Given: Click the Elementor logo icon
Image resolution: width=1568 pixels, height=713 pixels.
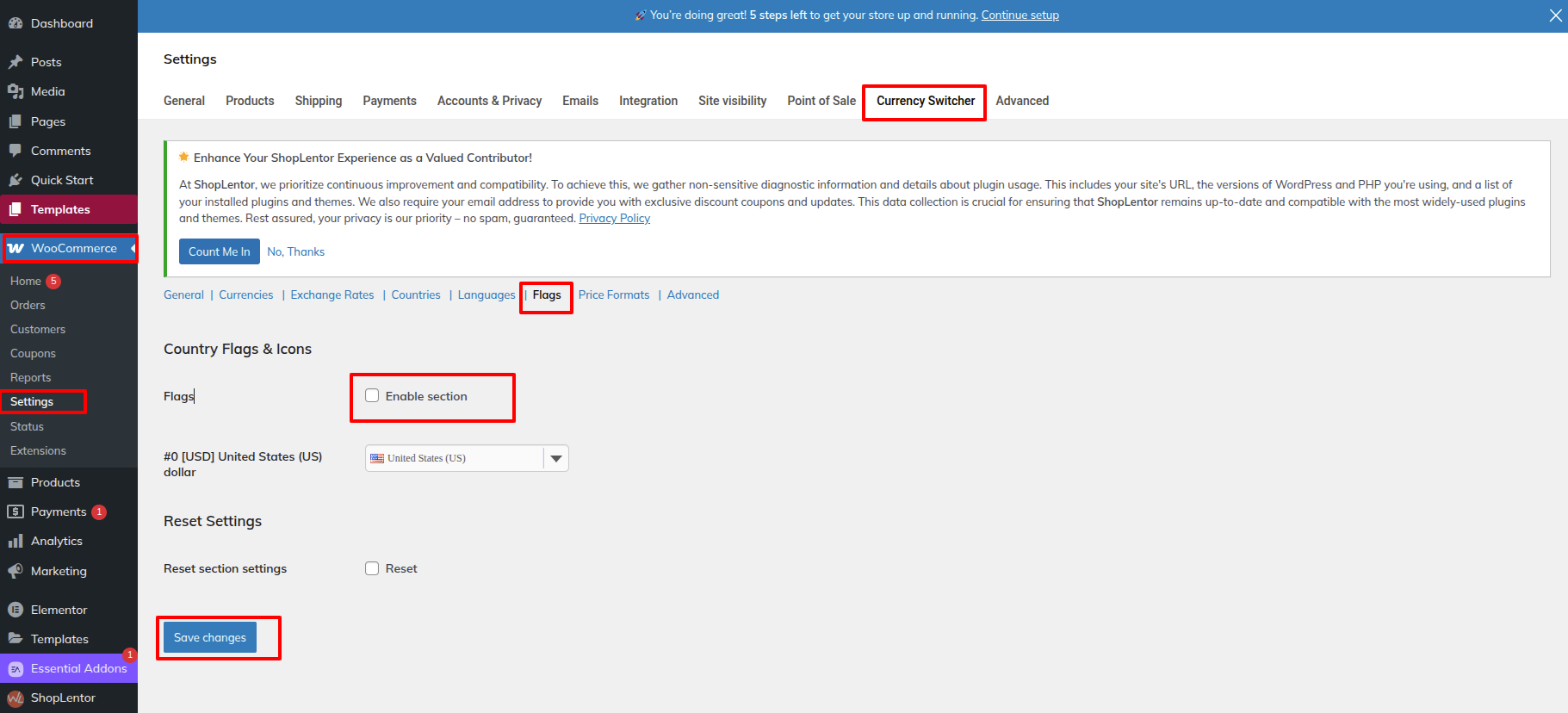Looking at the screenshot, I should pos(15,610).
